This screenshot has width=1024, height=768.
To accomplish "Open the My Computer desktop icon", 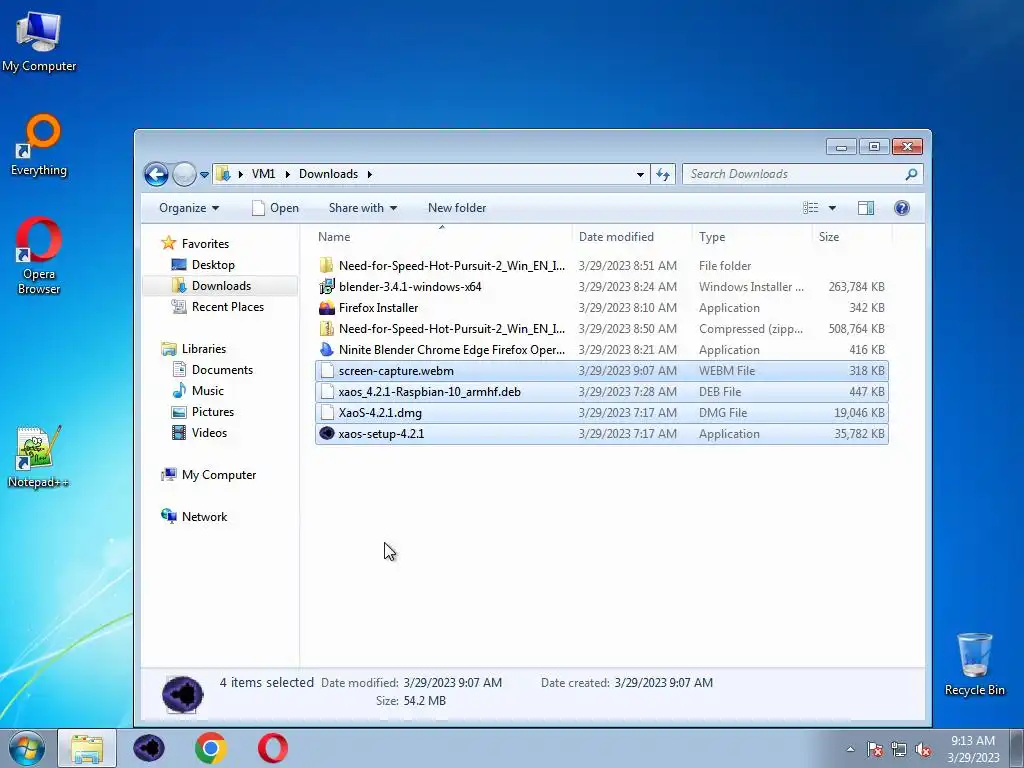I will pos(39,42).
